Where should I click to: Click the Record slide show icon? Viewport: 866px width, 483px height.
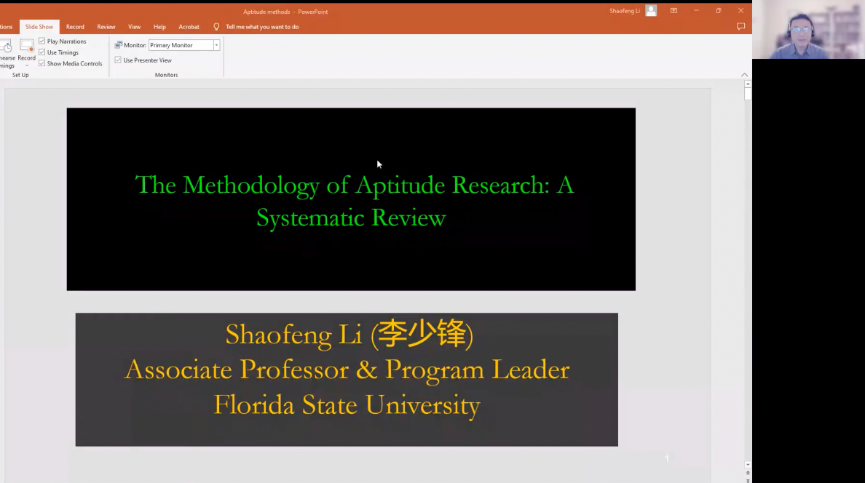click(26, 46)
